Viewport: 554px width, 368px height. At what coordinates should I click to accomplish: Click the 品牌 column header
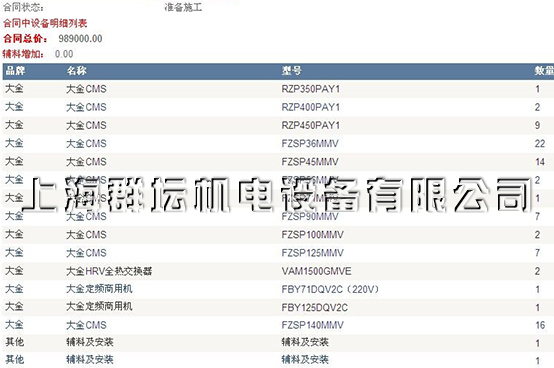coord(15,71)
